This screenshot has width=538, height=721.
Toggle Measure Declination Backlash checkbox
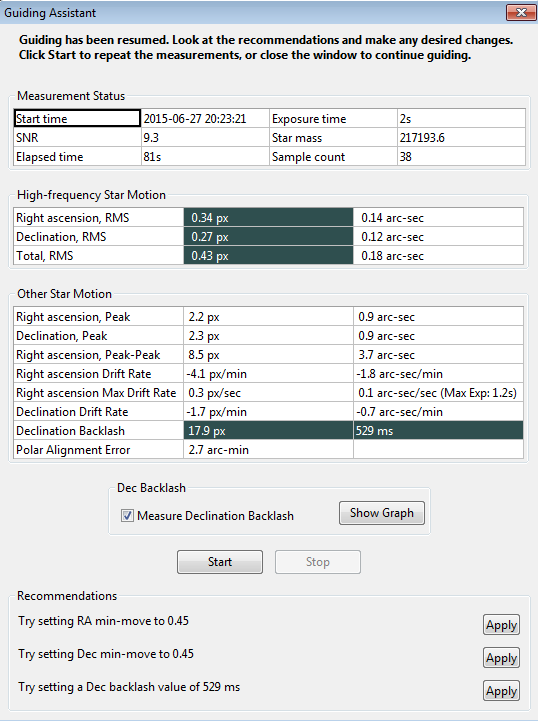tap(127, 515)
